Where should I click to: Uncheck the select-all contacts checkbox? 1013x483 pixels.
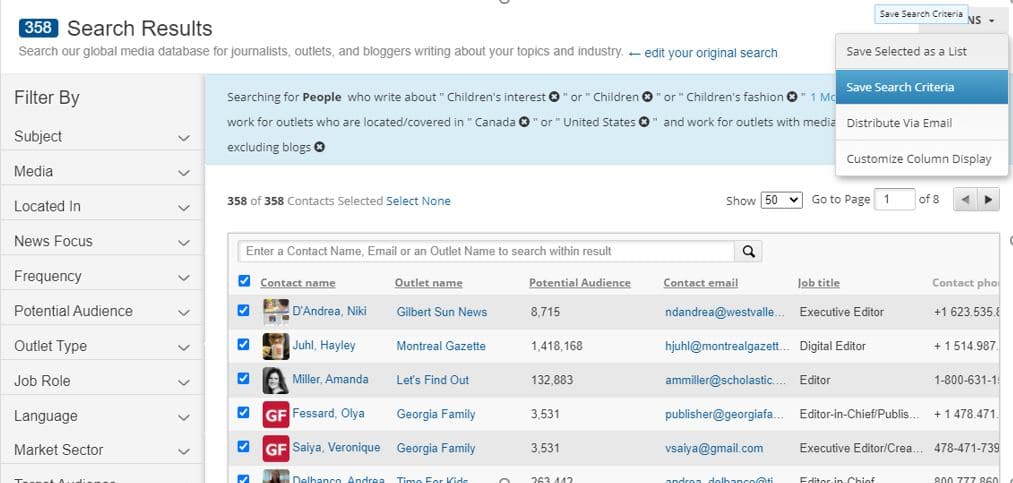(x=244, y=282)
